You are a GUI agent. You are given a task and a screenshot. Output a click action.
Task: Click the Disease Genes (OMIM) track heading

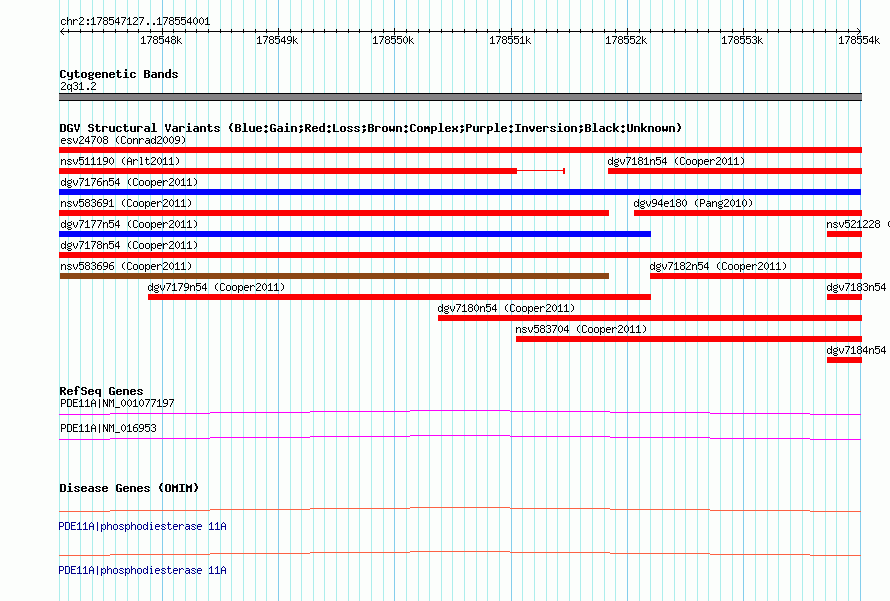129,488
